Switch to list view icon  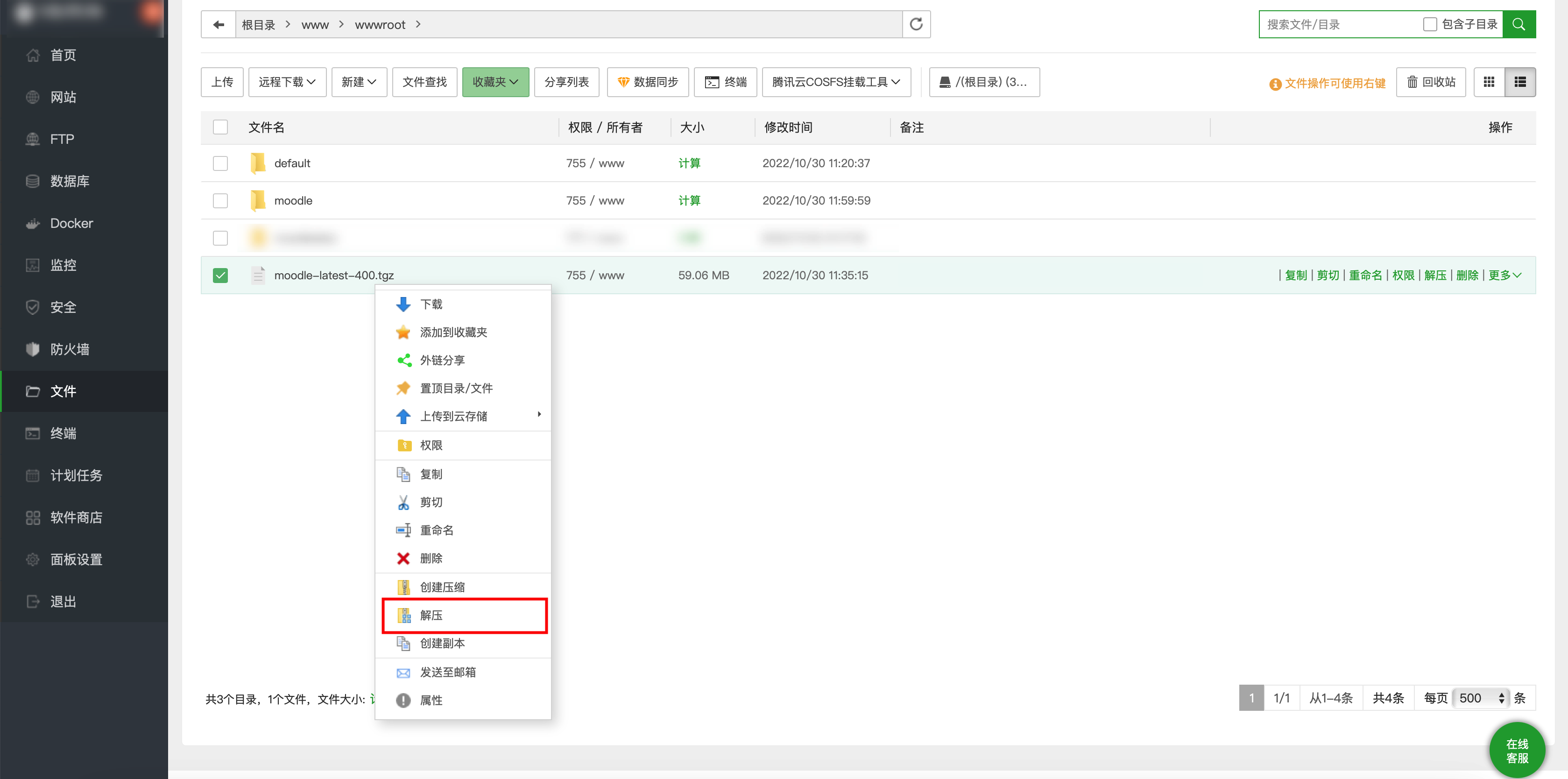(1520, 82)
